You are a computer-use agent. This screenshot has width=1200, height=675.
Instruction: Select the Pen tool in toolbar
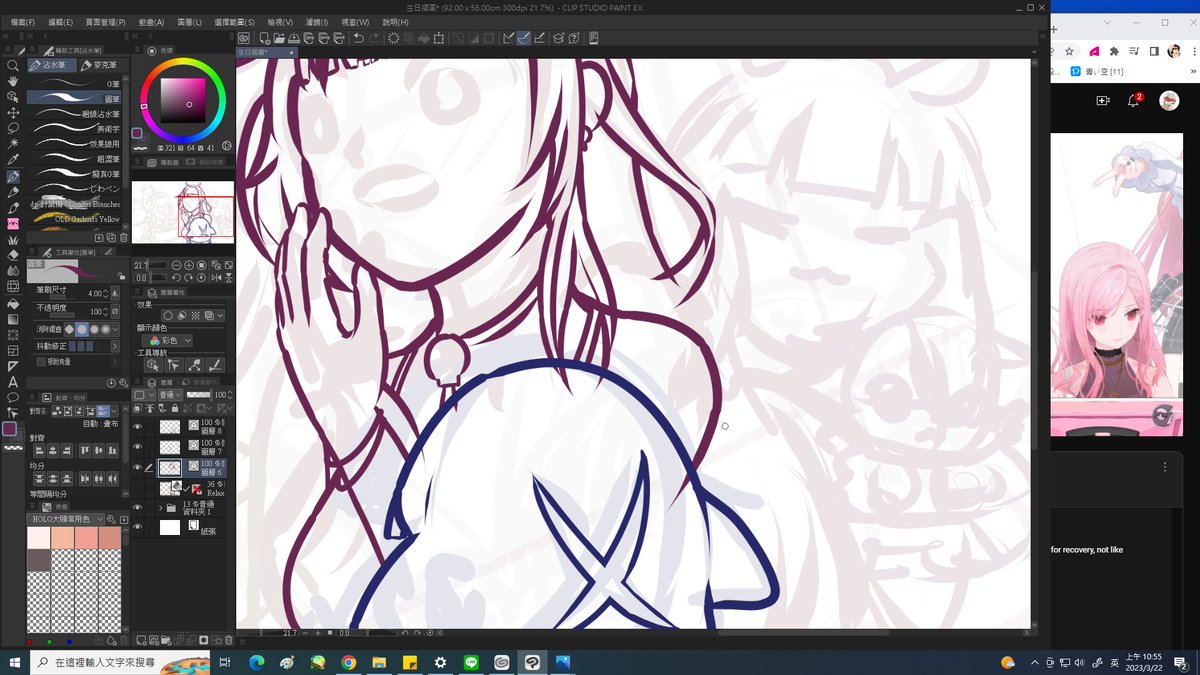[x=13, y=176]
